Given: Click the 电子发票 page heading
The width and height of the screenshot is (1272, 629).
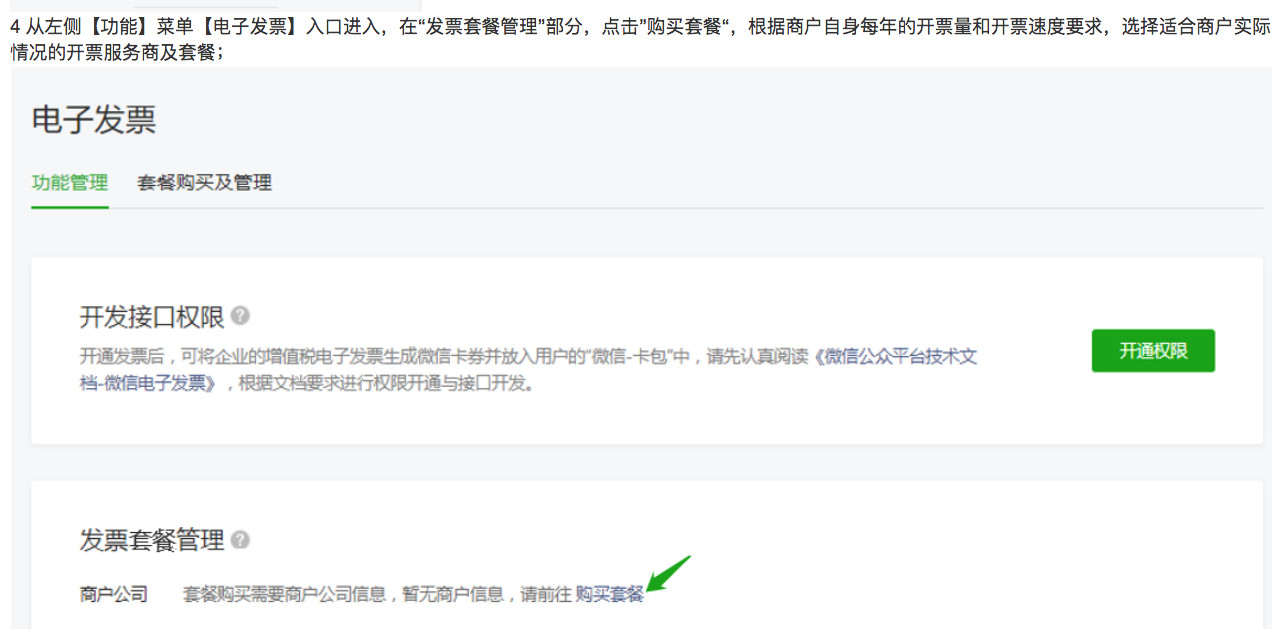Looking at the screenshot, I should 94,120.
